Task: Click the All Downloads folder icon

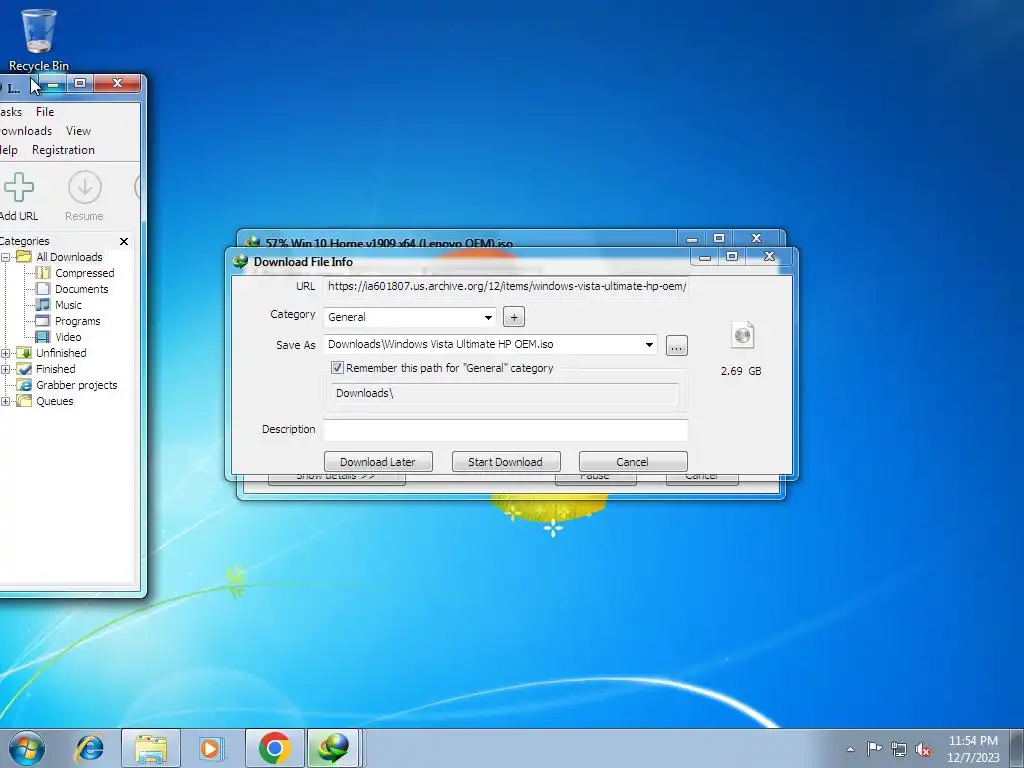Action: 24,257
